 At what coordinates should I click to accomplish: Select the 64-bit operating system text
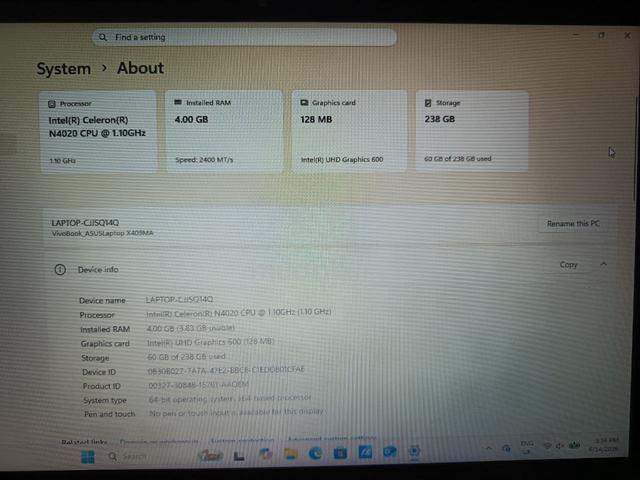point(230,398)
